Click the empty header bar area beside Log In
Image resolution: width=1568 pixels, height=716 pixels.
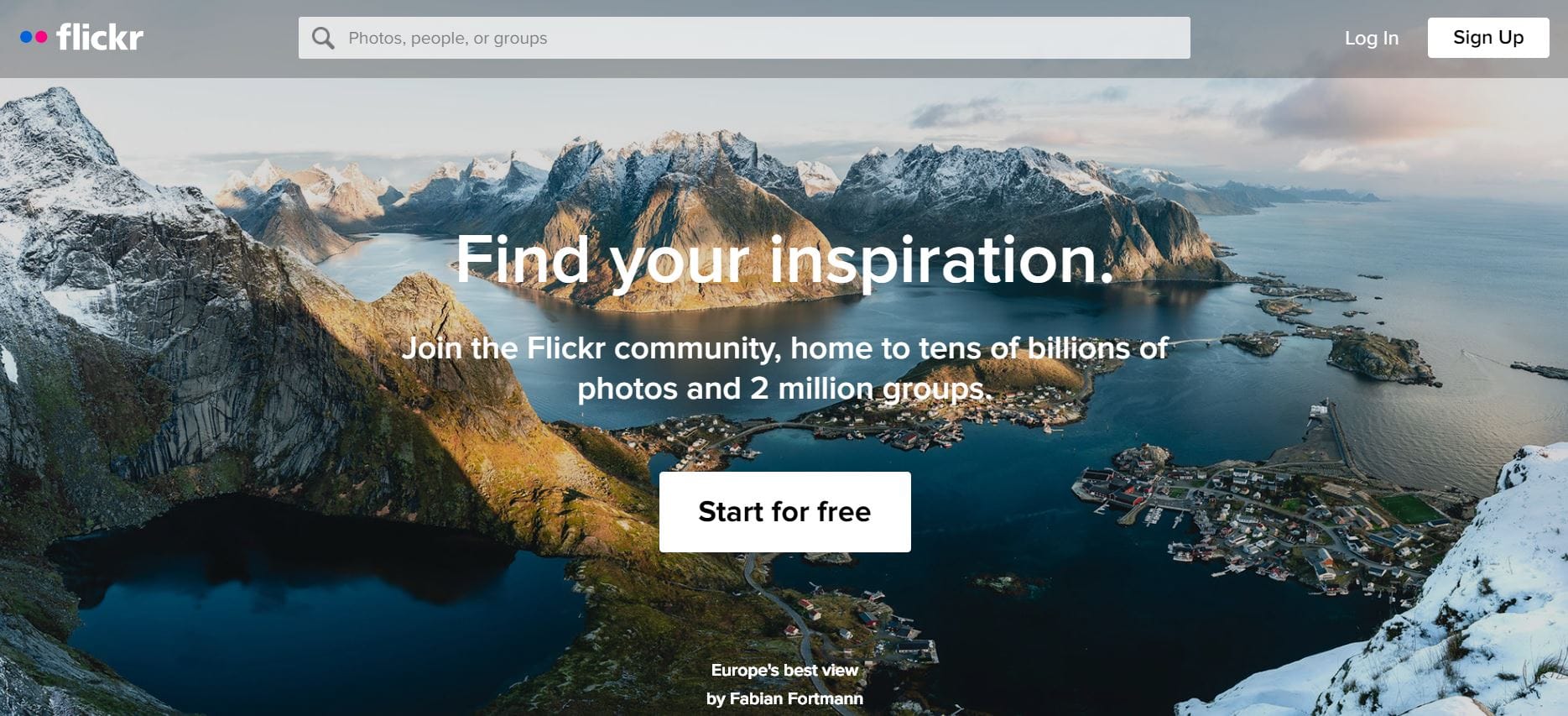(x=1267, y=38)
